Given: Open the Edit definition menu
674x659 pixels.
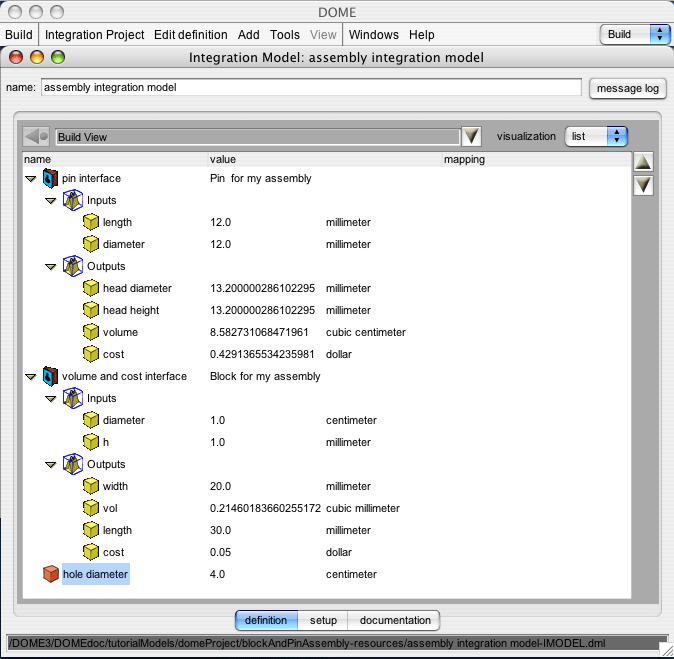Looking at the screenshot, I should click(x=190, y=34).
